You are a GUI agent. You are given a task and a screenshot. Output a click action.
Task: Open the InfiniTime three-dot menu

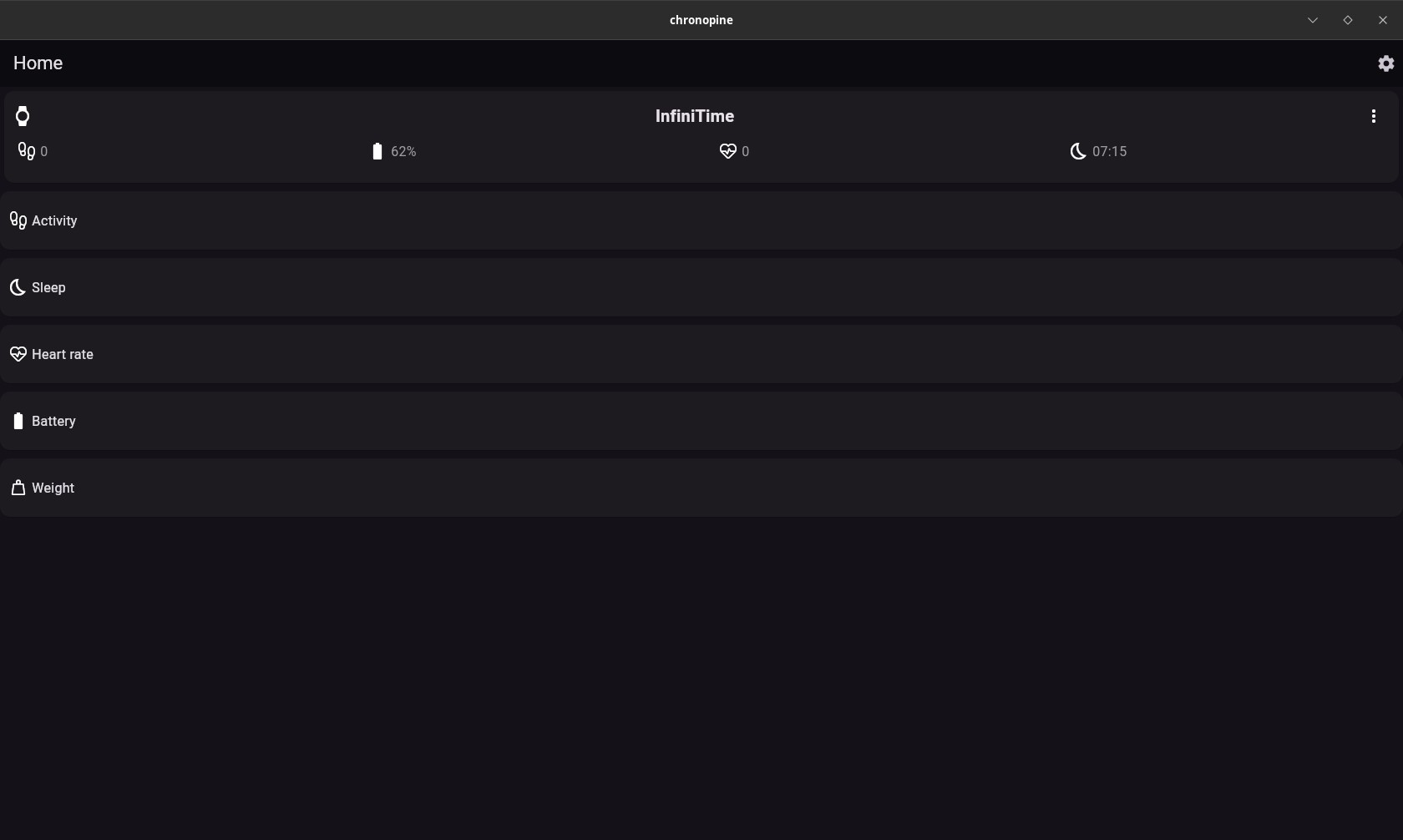1373,116
